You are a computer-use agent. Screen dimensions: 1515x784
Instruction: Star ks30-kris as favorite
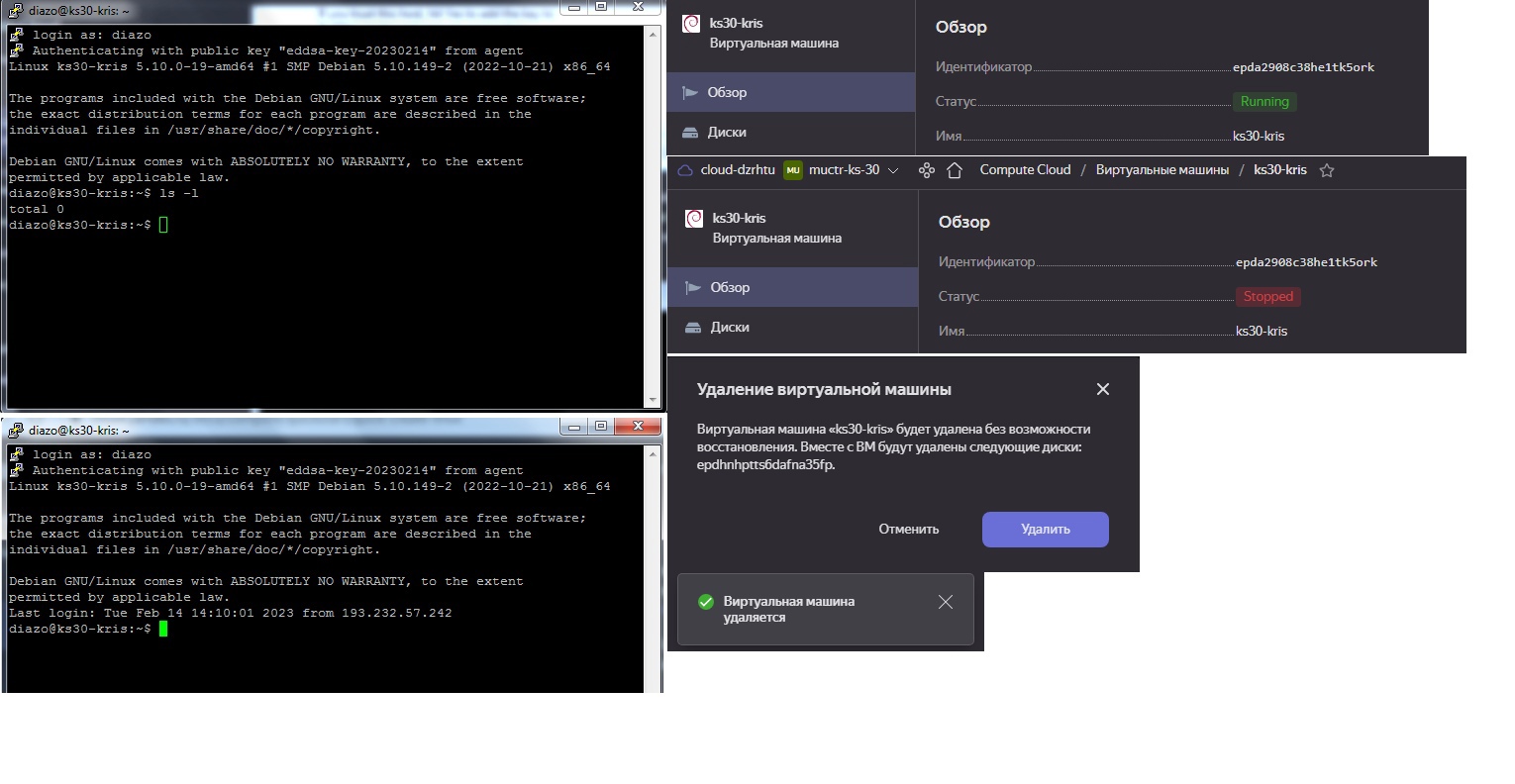coord(1327,170)
